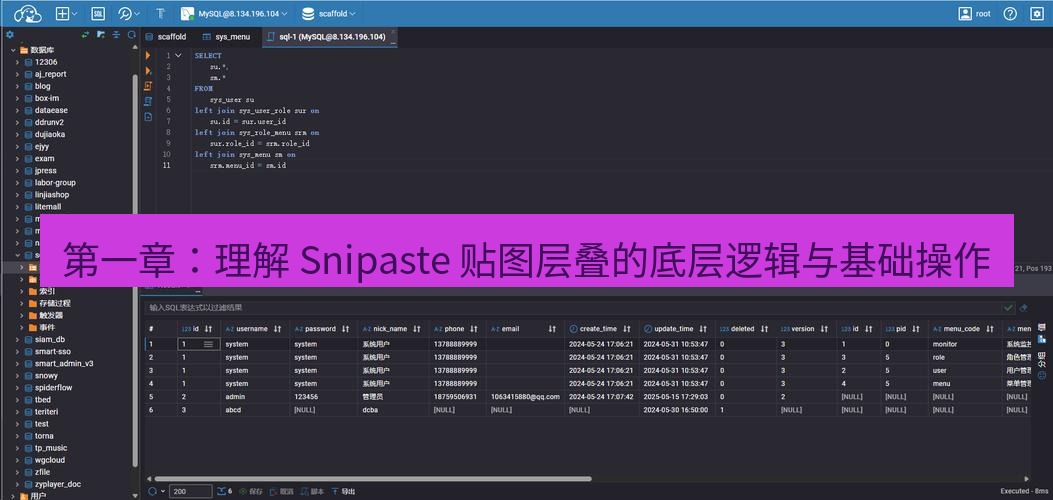
Task: Toggle sort on nick_name column
Action: [416, 329]
